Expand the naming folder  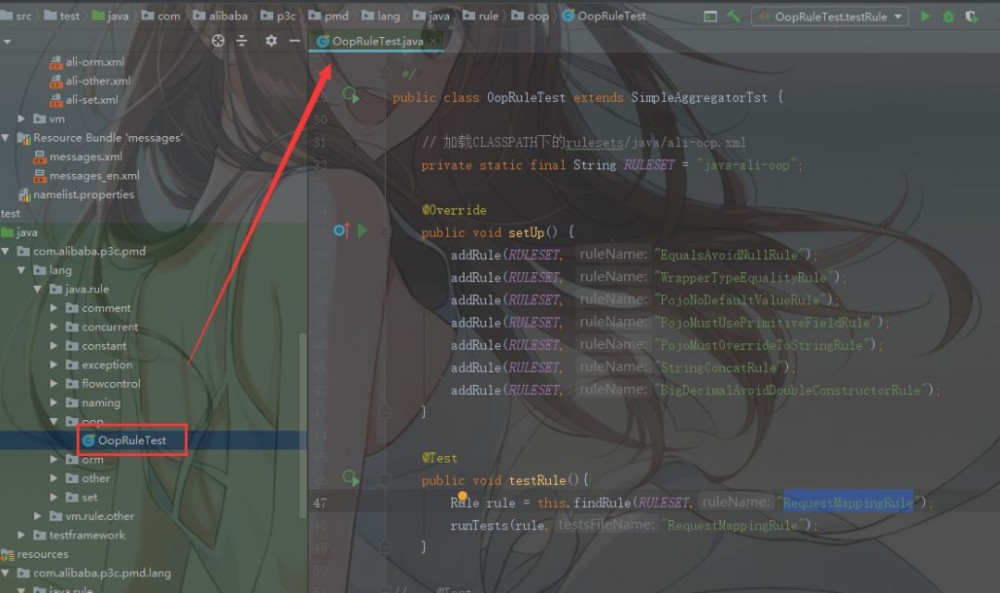[54, 403]
